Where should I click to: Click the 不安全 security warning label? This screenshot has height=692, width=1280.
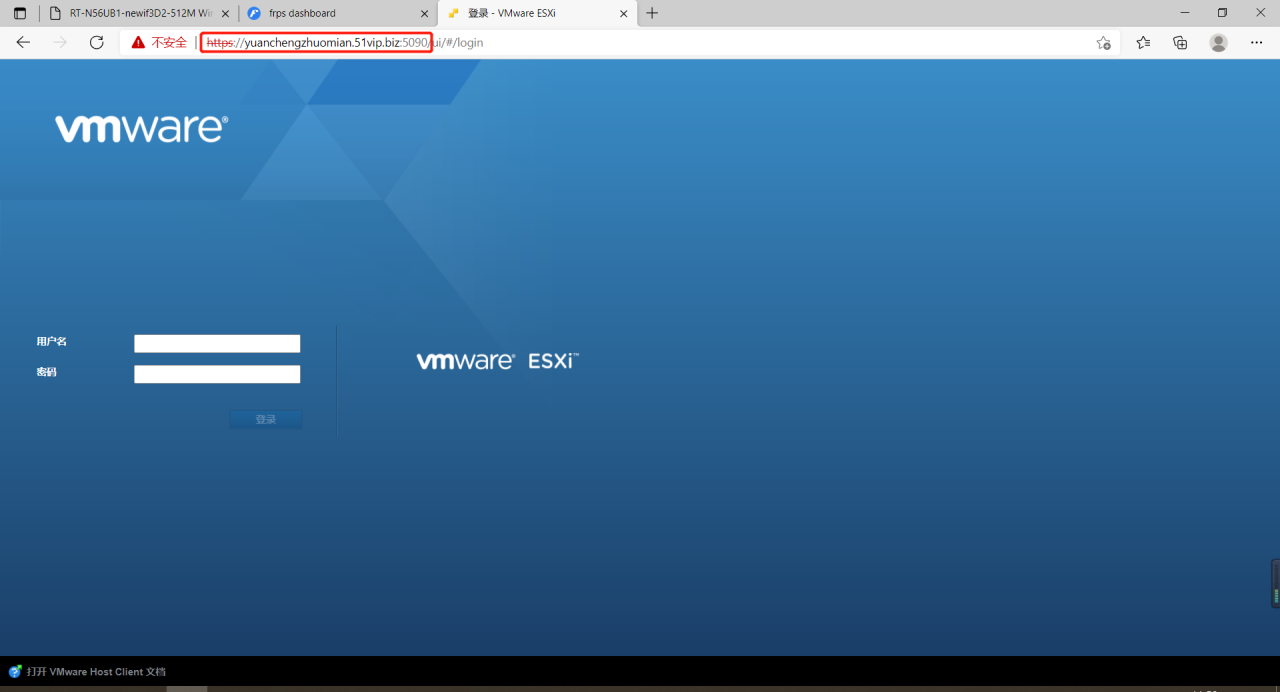pos(169,43)
